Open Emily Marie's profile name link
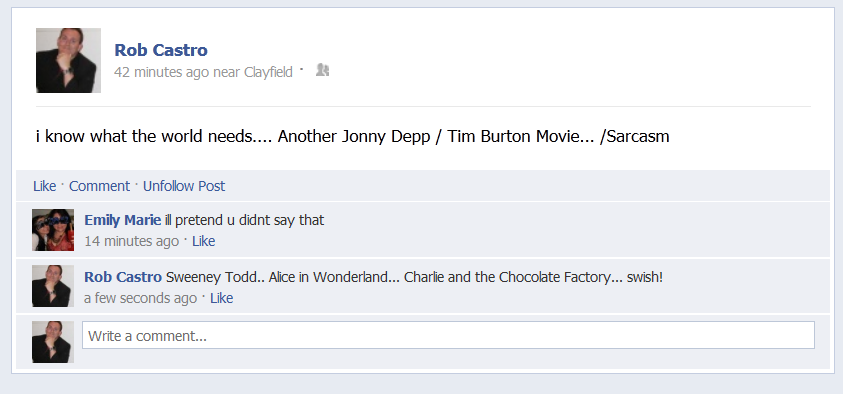The height and width of the screenshot is (394, 843). 123,220
